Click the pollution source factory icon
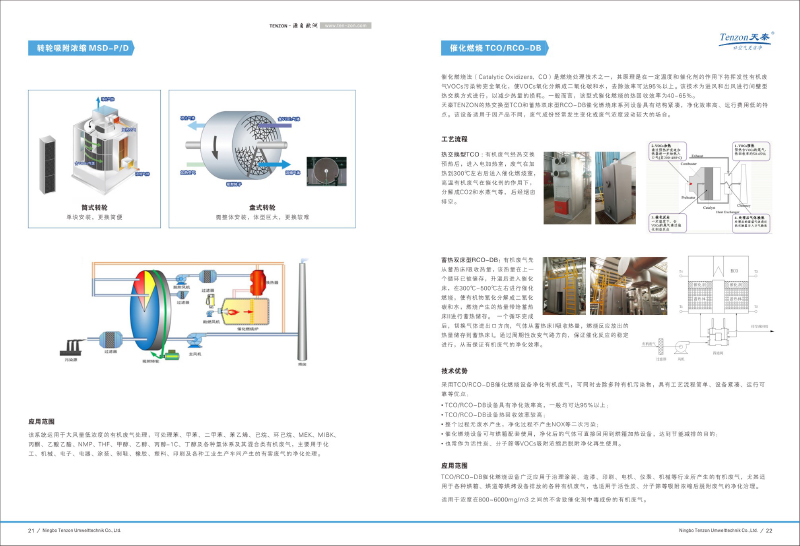 [x=70, y=349]
